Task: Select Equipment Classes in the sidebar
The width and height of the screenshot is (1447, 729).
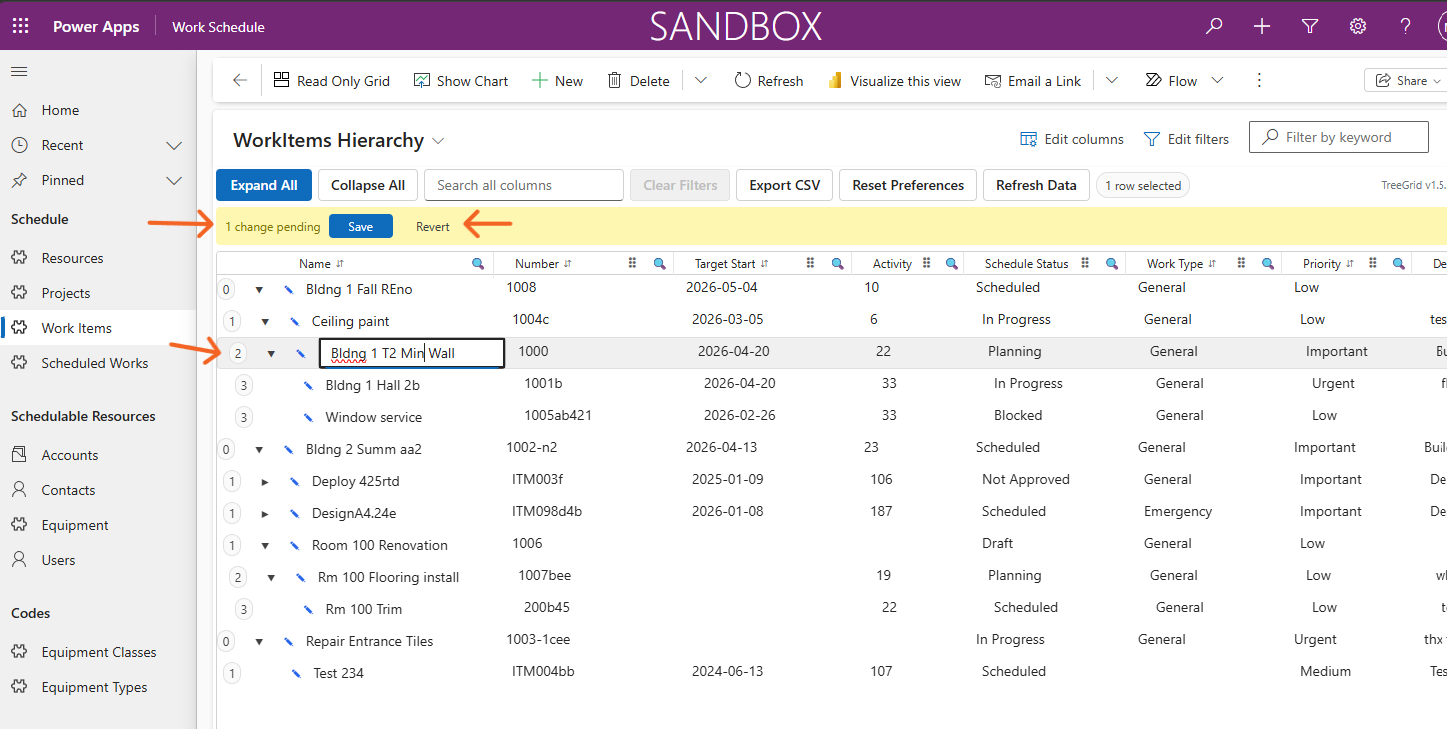Action: [x=99, y=652]
